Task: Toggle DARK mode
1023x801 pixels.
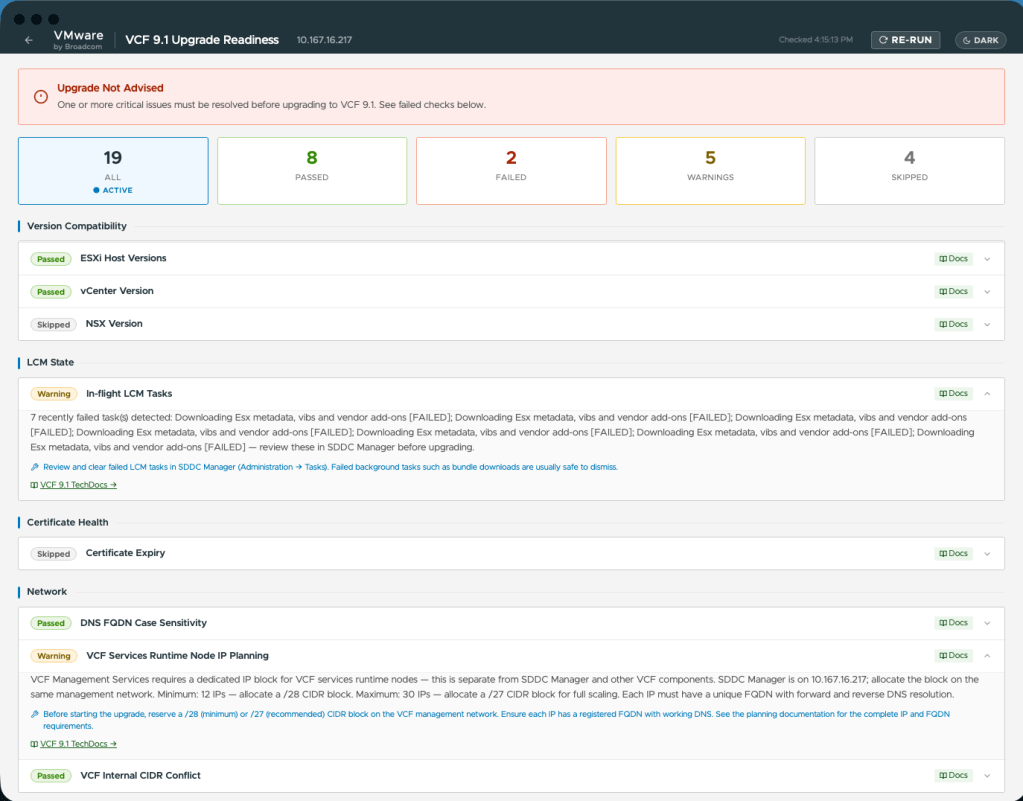Action: [x=981, y=40]
